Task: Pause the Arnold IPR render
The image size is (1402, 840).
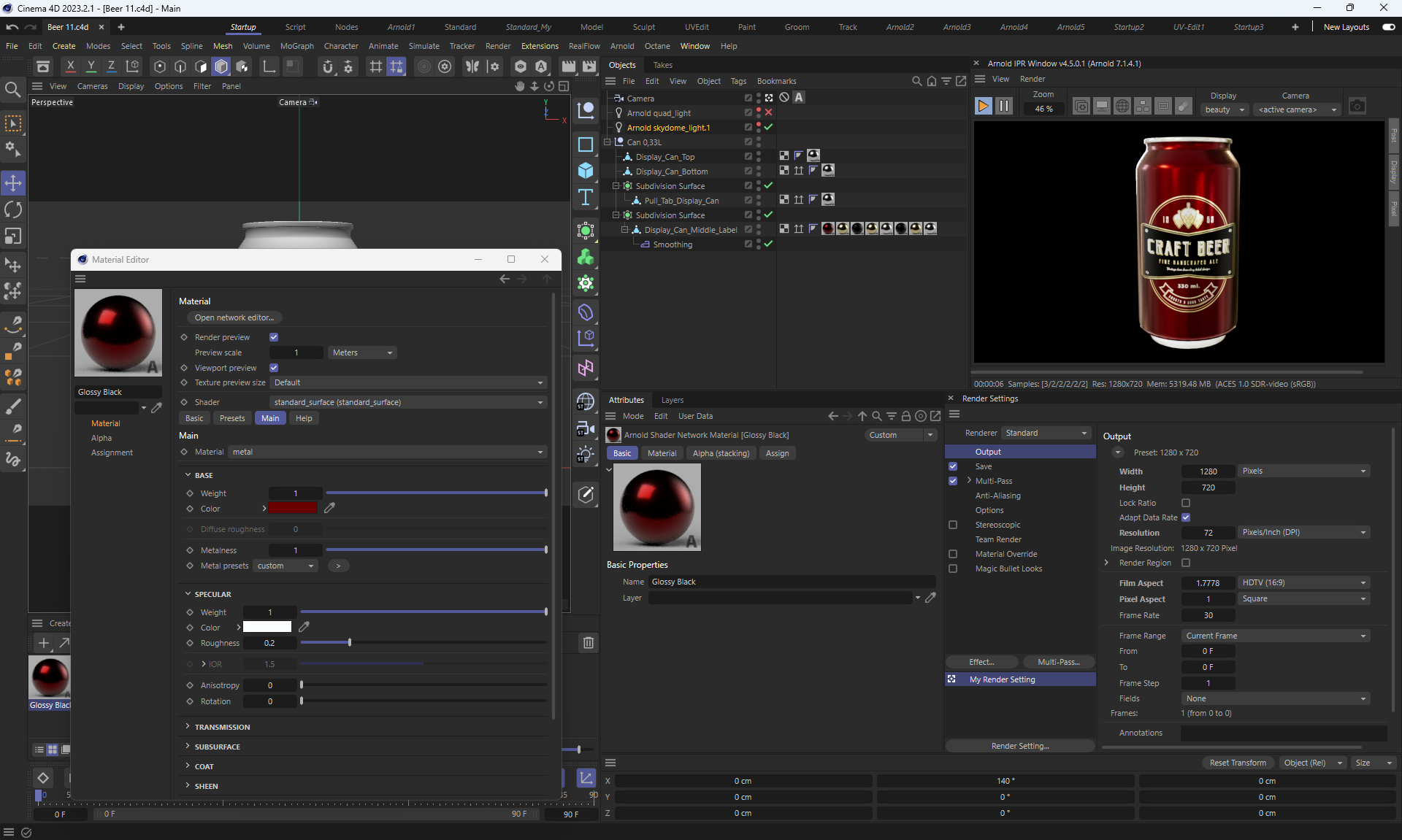Action: 1004,107
